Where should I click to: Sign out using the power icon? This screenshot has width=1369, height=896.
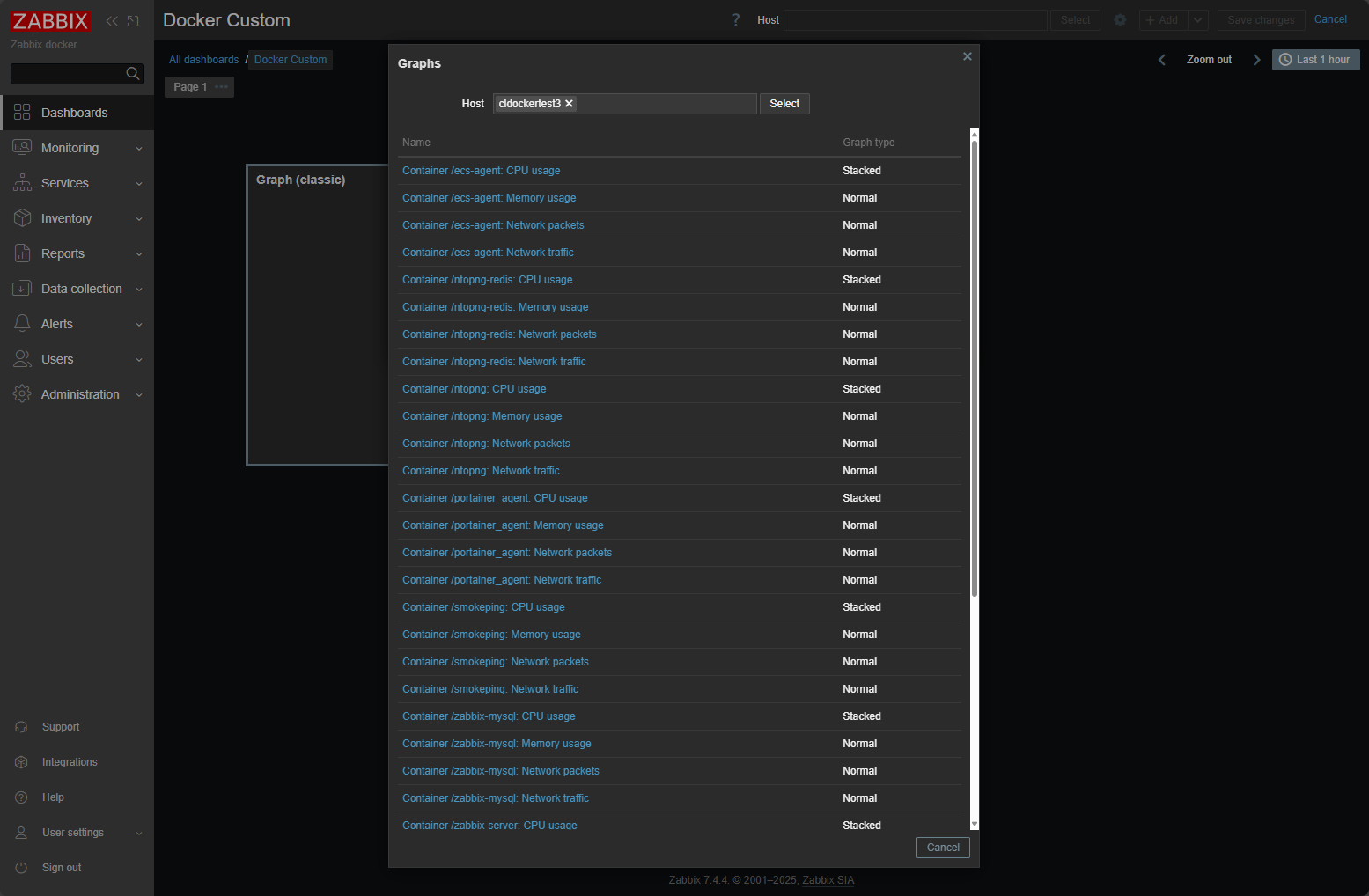click(x=22, y=867)
